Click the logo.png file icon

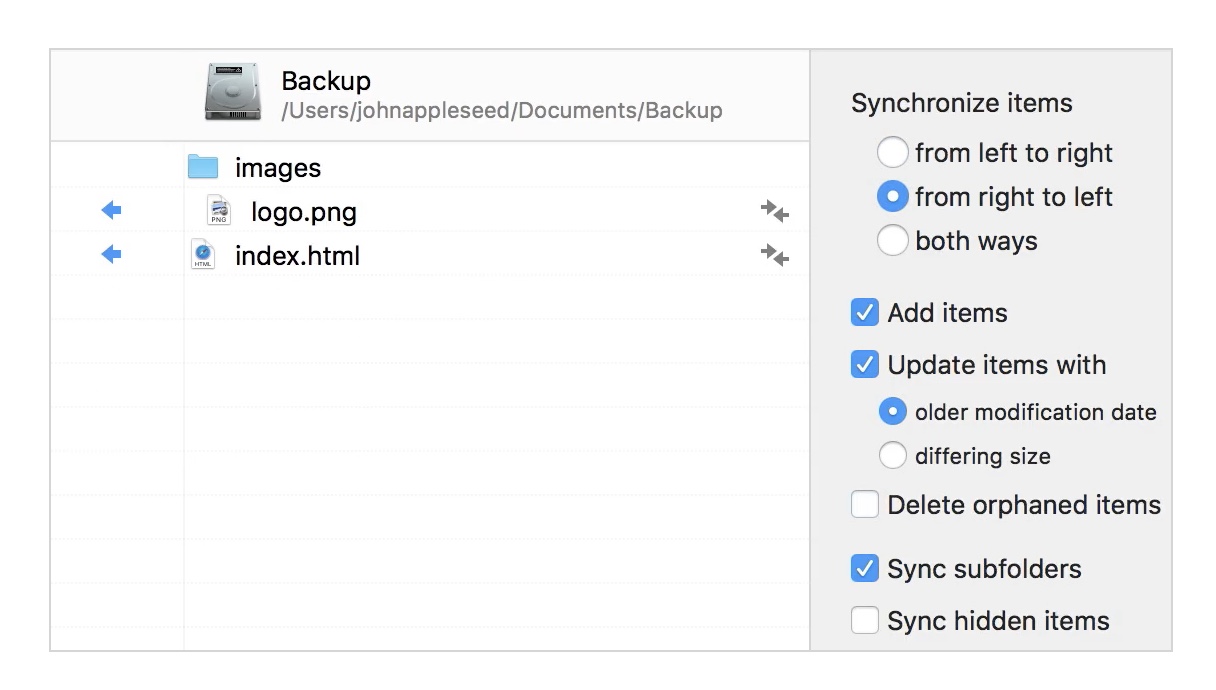click(219, 211)
